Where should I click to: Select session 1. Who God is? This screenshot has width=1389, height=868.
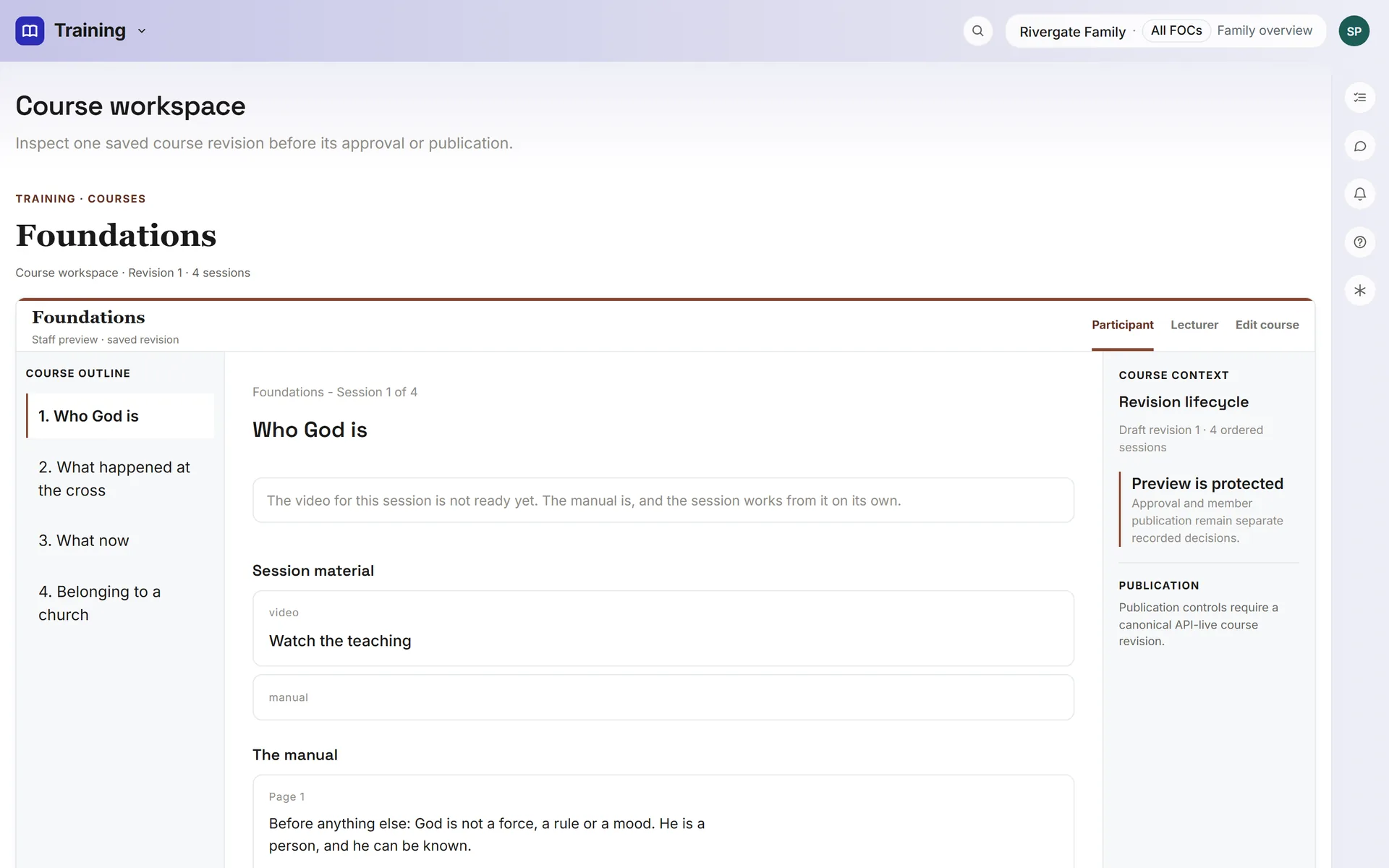[120, 416]
